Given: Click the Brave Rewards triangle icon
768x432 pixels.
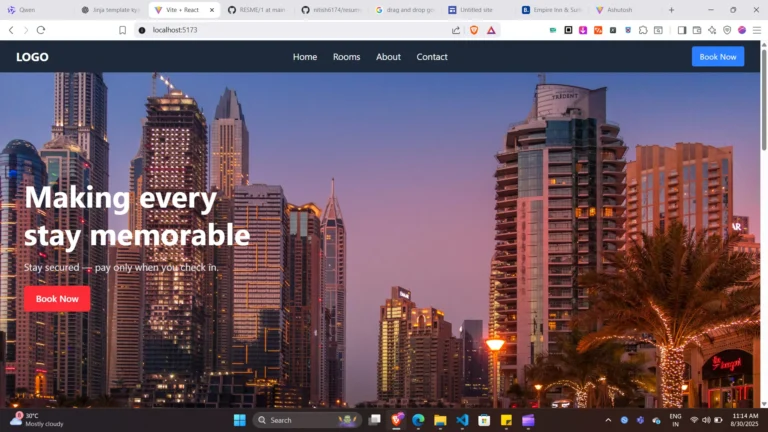Looking at the screenshot, I should pyautogui.click(x=491, y=30).
